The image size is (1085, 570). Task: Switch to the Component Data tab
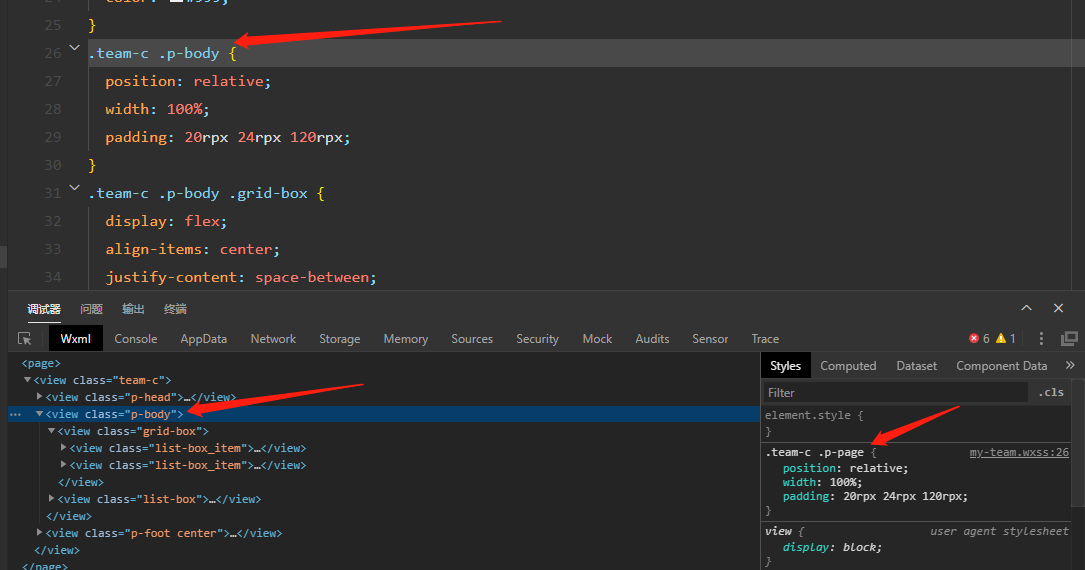tap(1001, 365)
